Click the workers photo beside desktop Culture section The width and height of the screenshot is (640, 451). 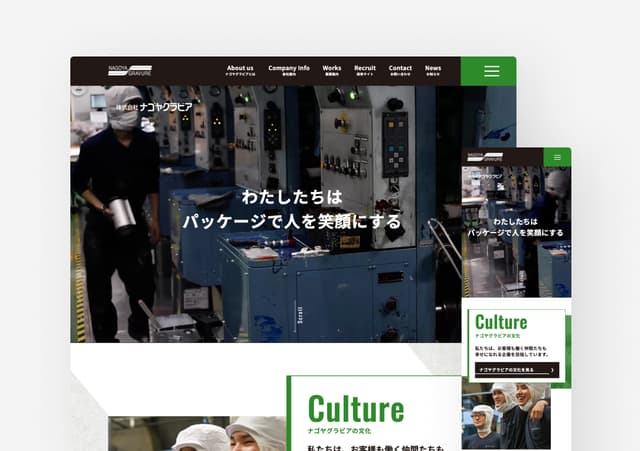click(197, 433)
